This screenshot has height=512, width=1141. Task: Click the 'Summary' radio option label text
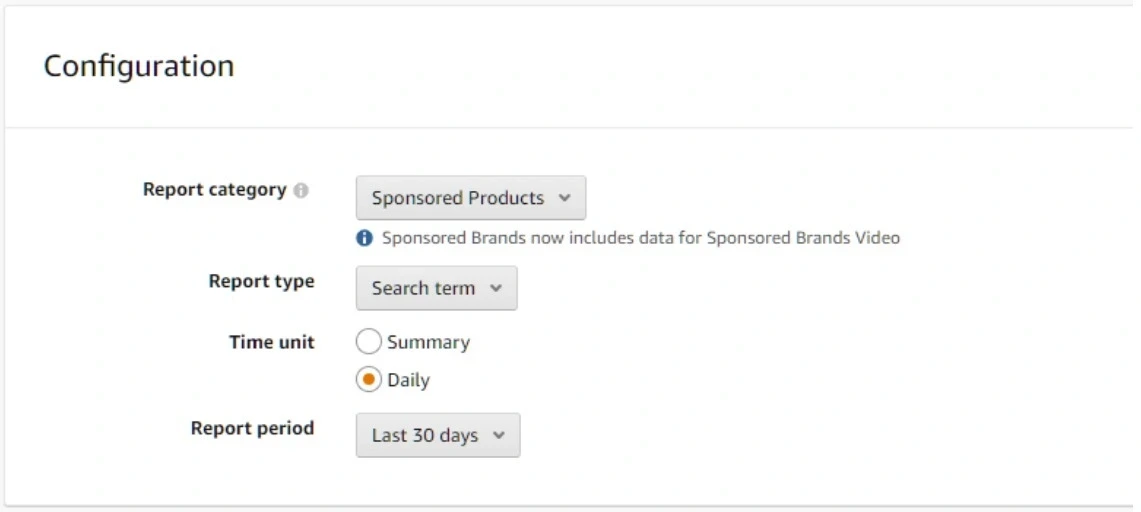pos(428,342)
